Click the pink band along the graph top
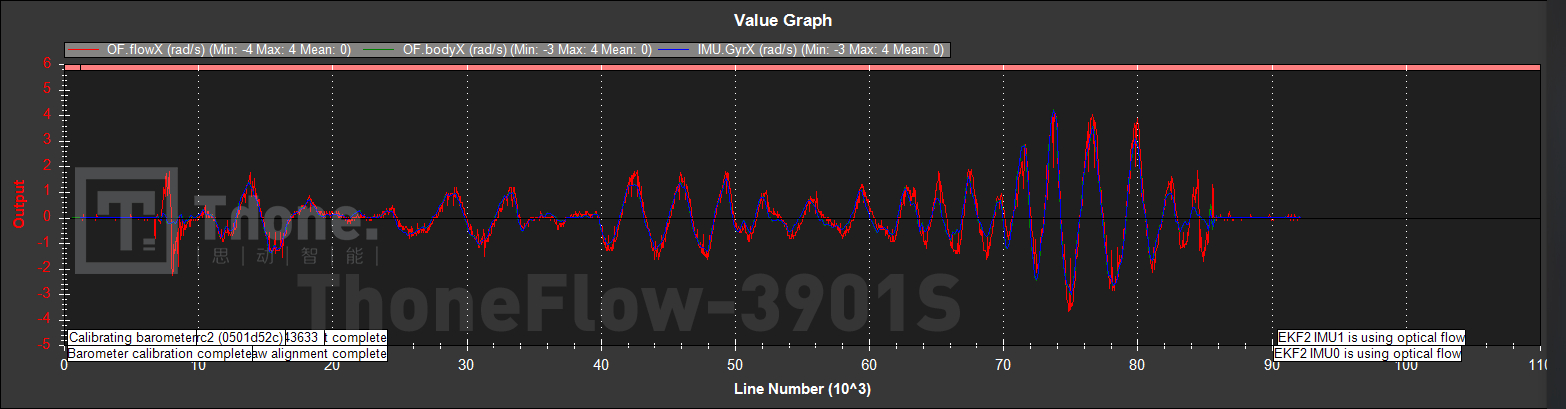 coord(800,66)
